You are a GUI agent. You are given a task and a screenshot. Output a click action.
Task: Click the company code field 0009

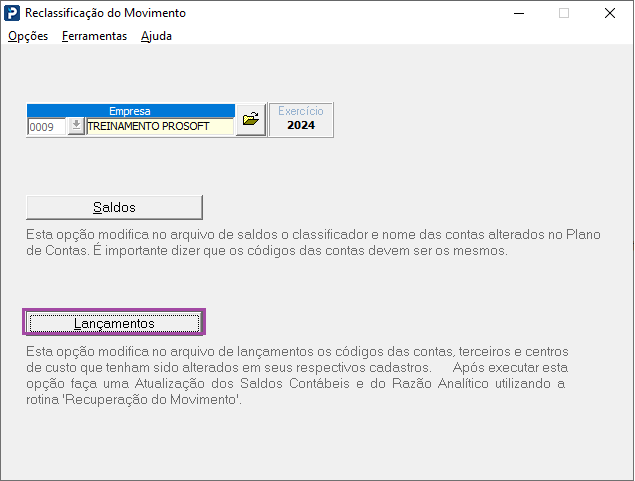coord(47,127)
